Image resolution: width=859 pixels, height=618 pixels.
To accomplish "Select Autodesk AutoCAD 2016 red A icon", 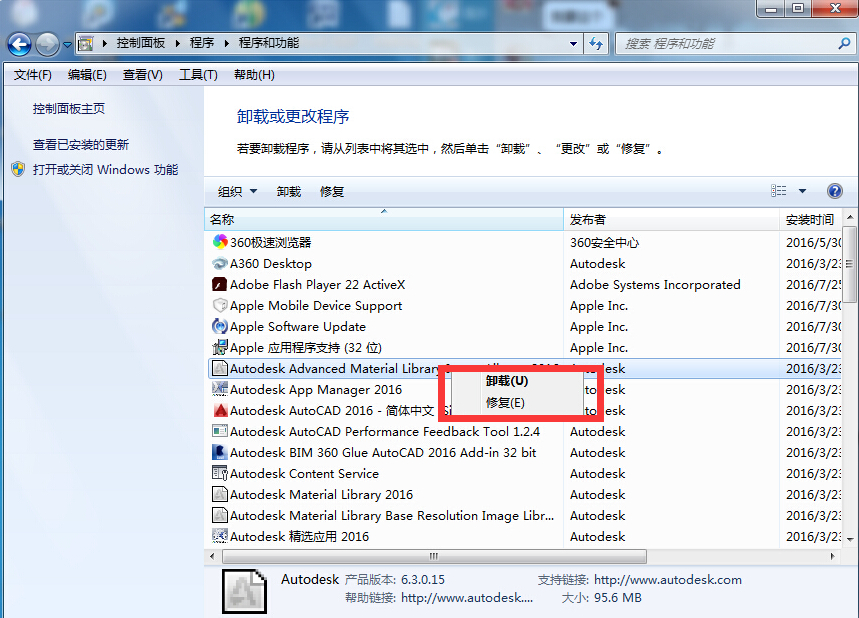I will point(220,410).
